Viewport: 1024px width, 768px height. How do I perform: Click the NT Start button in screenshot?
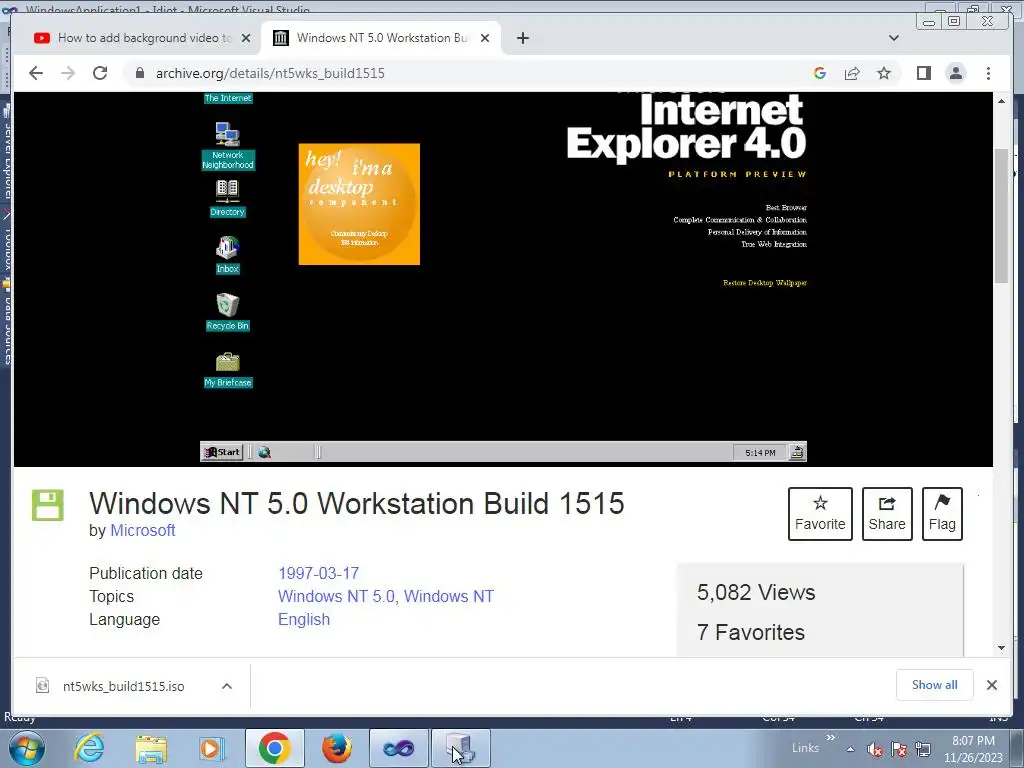point(222,452)
